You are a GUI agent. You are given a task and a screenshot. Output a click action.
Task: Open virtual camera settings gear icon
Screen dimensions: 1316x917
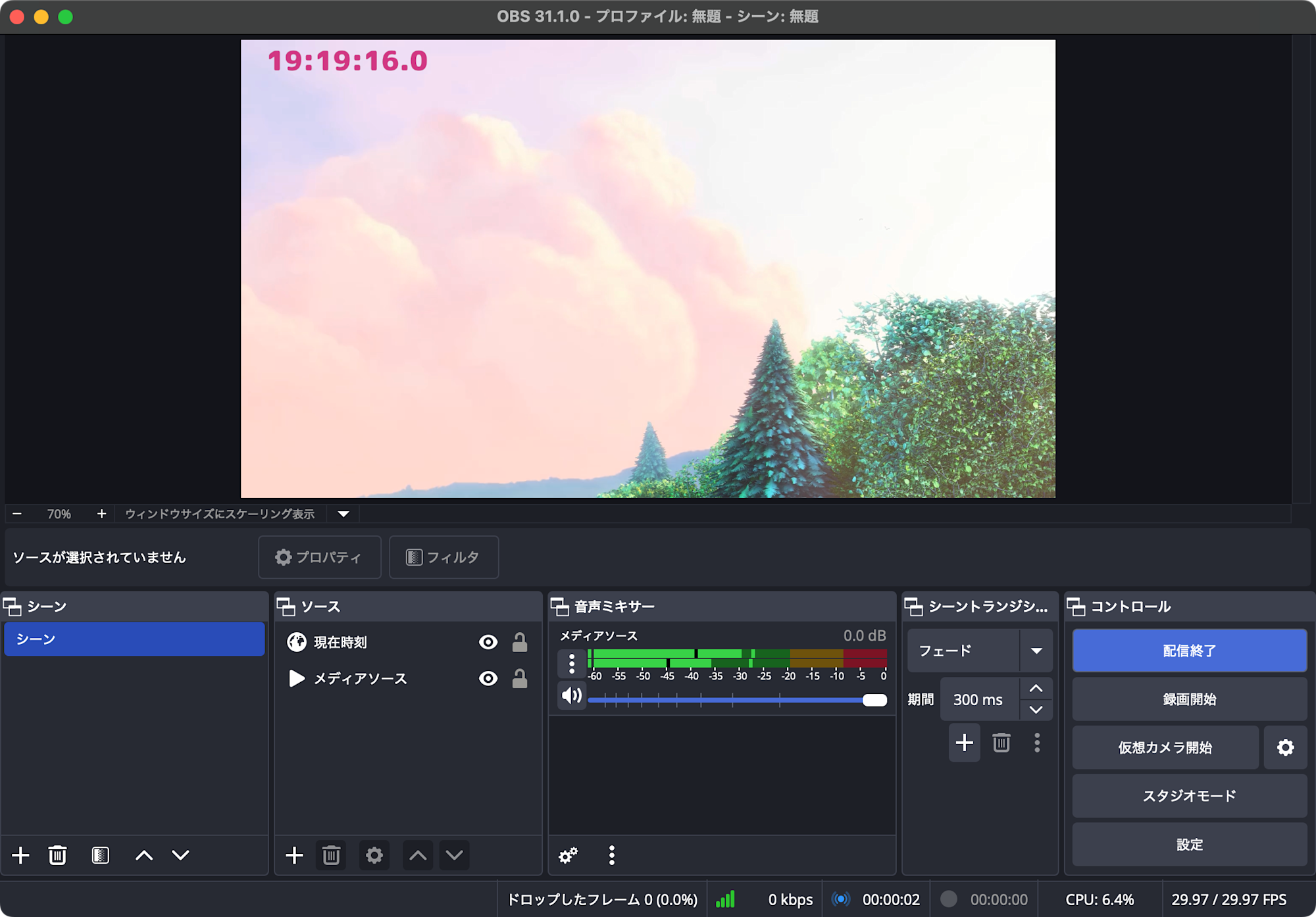(1285, 747)
